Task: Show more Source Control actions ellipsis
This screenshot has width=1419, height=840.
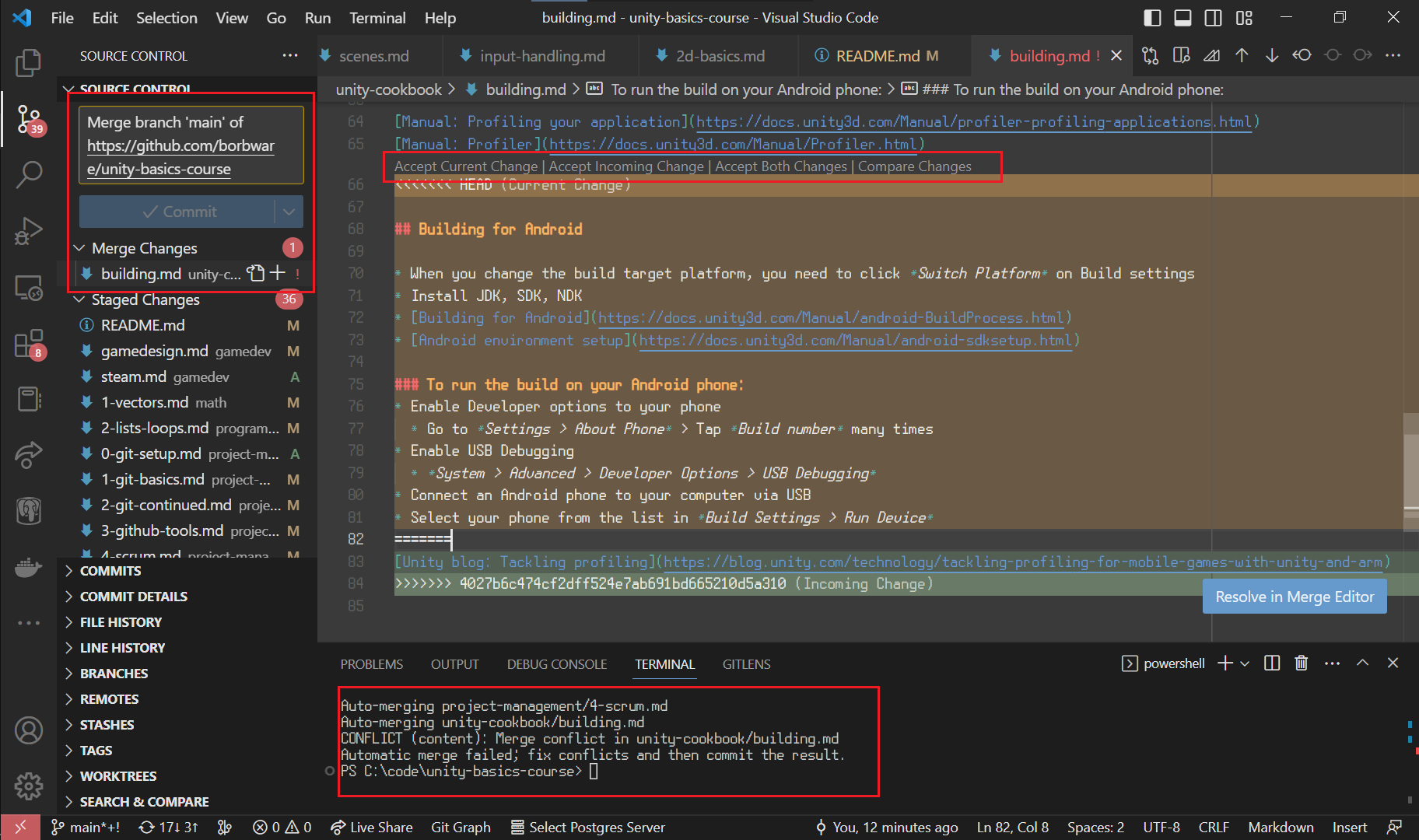Action: [x=289, y=56]
